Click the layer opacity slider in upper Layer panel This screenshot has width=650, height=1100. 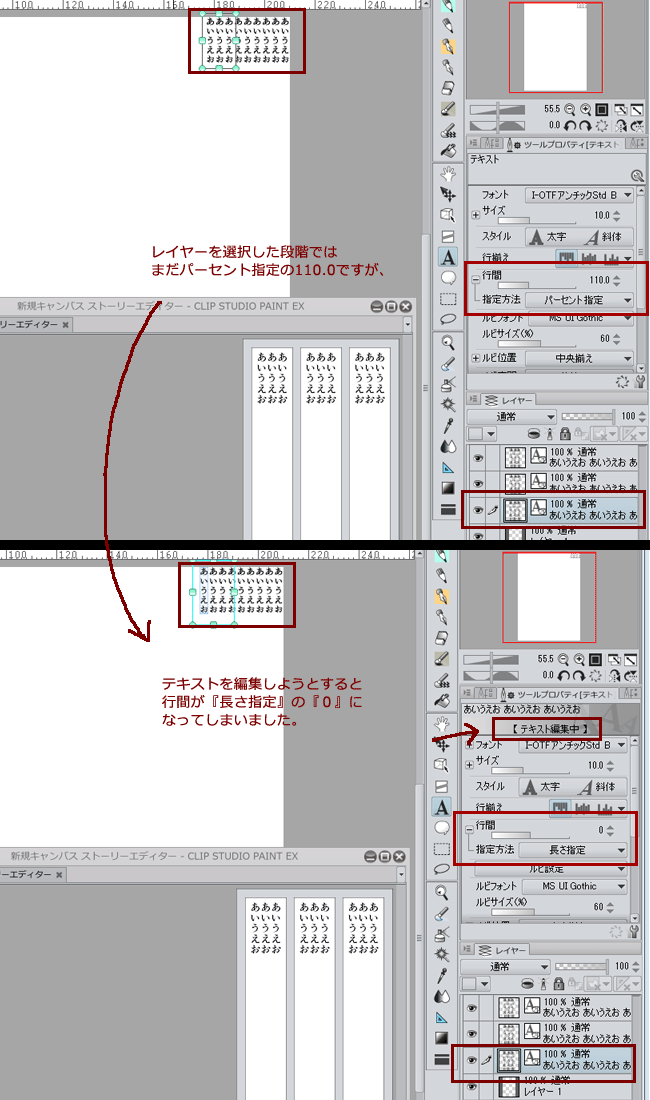coord(588,417)
